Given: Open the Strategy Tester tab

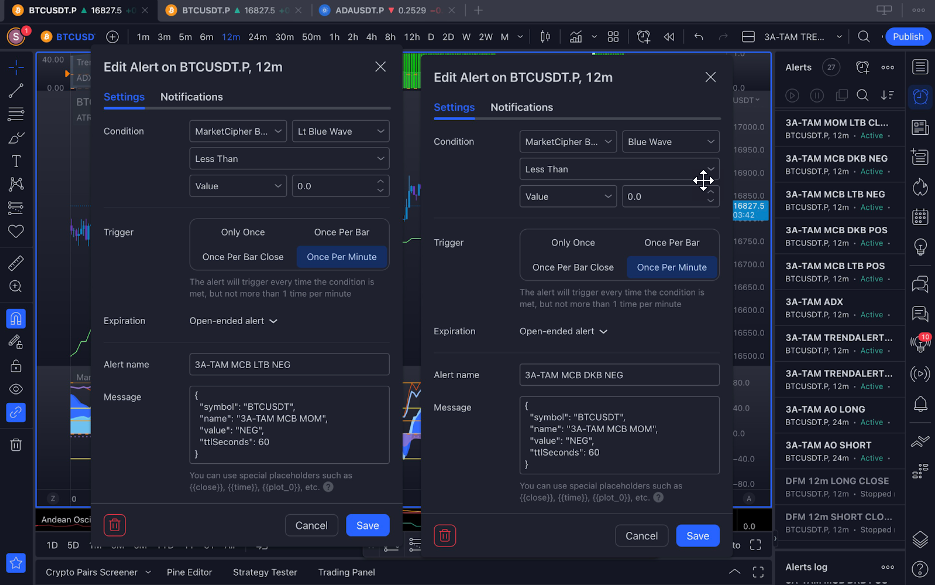Looking at the screenshot, I should click(x=265, y=572).
